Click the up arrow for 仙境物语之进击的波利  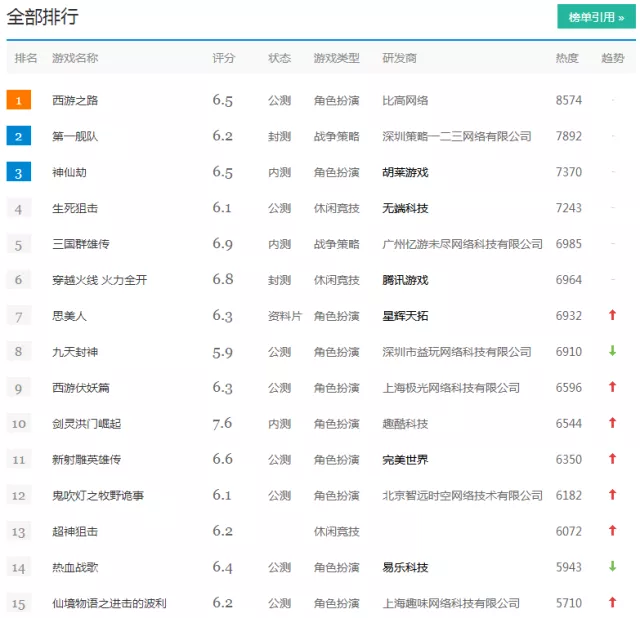tap(612, 602)
